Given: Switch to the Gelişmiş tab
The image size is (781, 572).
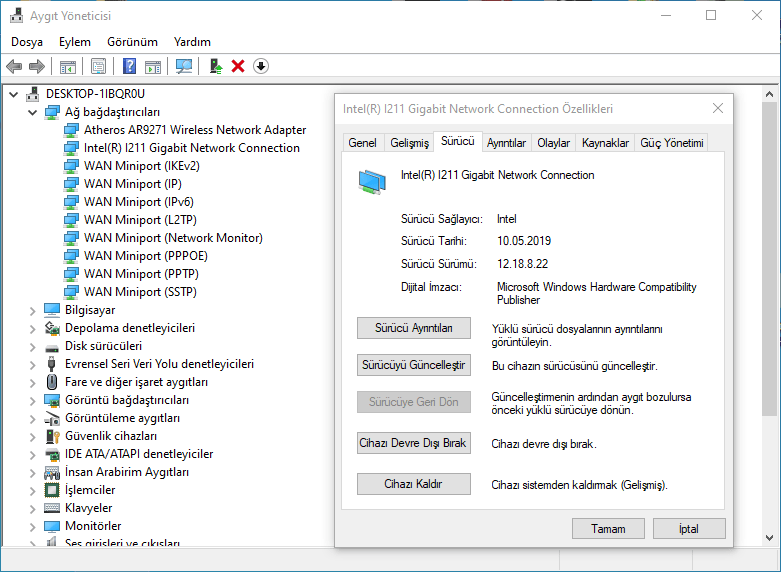Looking at the screenshot, I should tap(409, 143).
